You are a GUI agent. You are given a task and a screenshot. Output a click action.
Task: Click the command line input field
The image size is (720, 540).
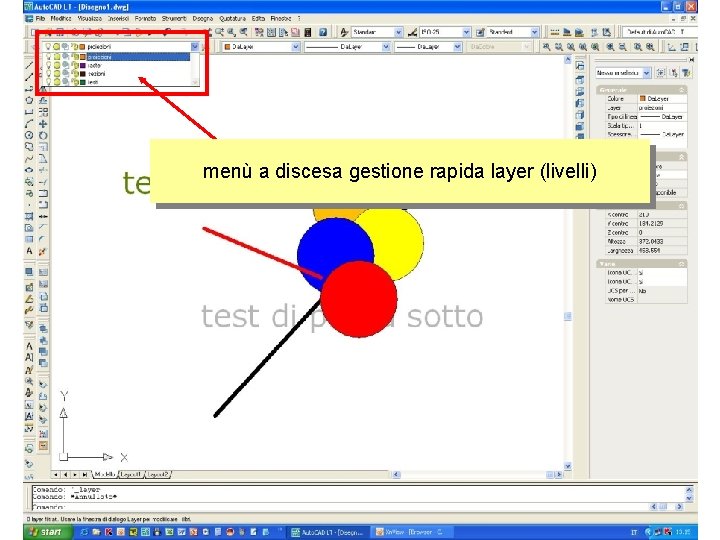340,507
